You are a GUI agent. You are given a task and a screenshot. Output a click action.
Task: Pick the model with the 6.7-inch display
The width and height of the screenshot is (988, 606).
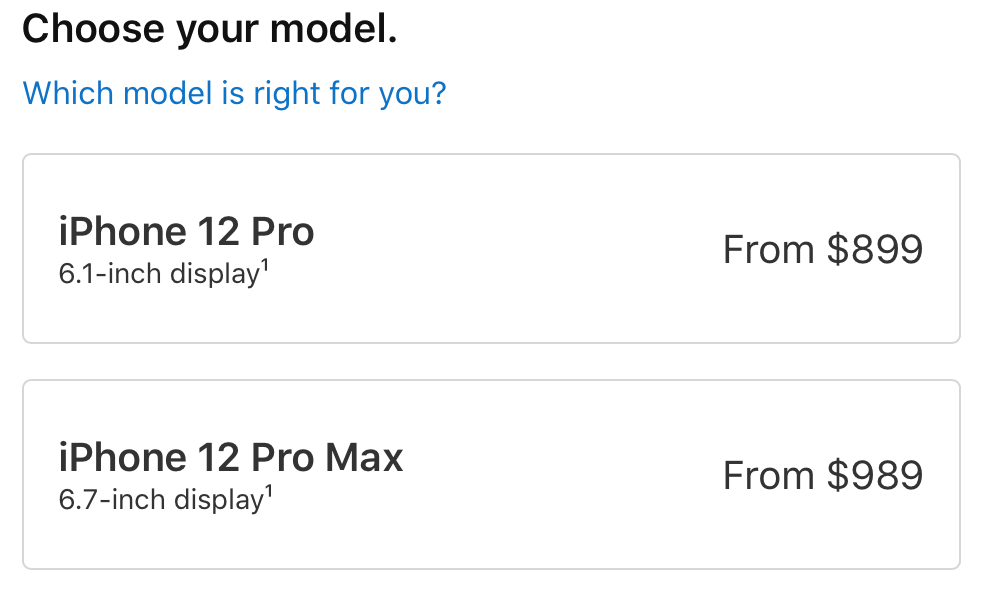[490, 474]
